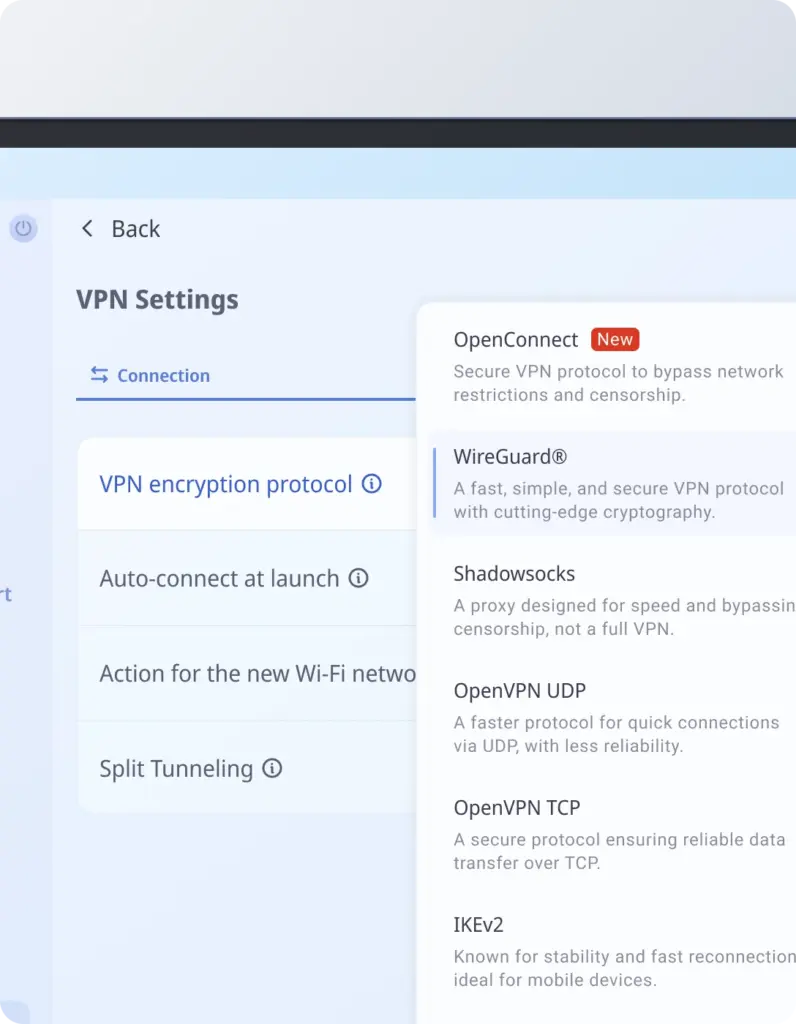Click the VPN Settings heading
The height and width of the screenshot is (1024, 796).
(x=157, y=299)
